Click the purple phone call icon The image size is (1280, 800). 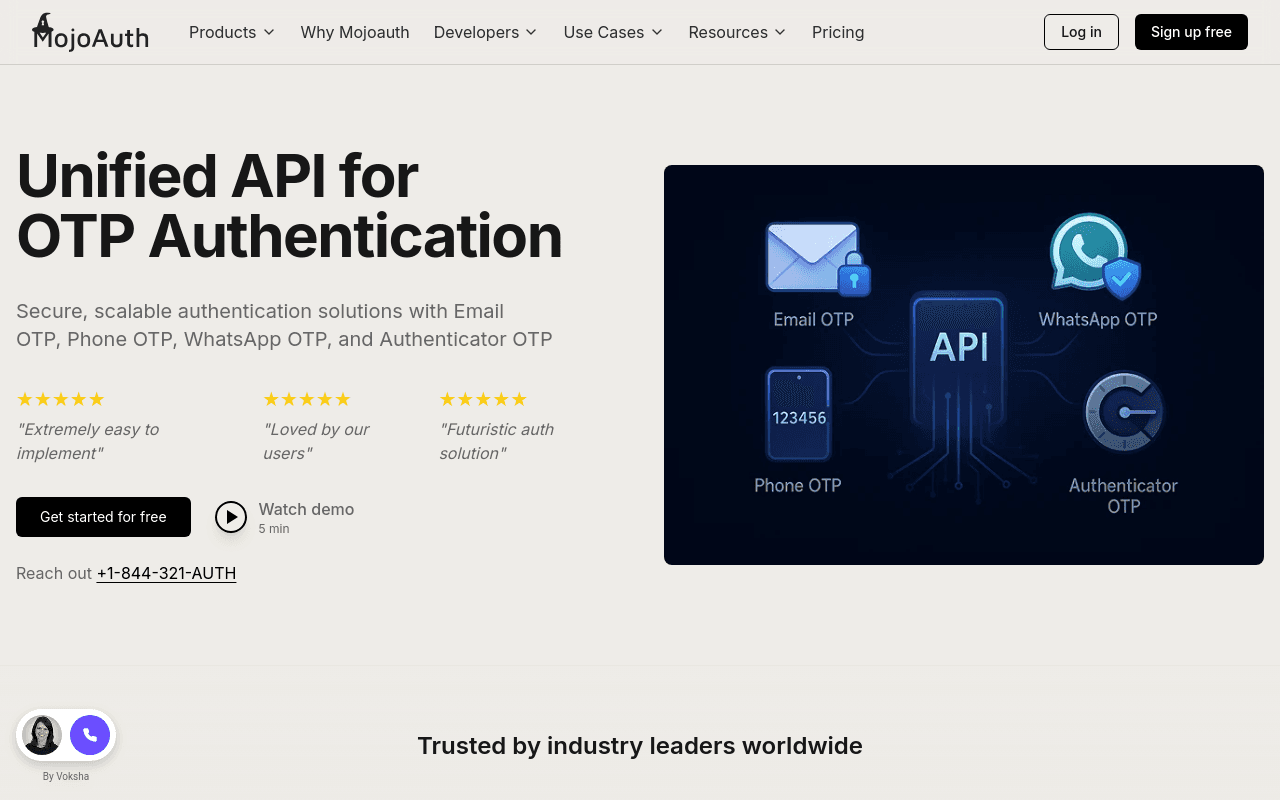click(x=90, y=735)
